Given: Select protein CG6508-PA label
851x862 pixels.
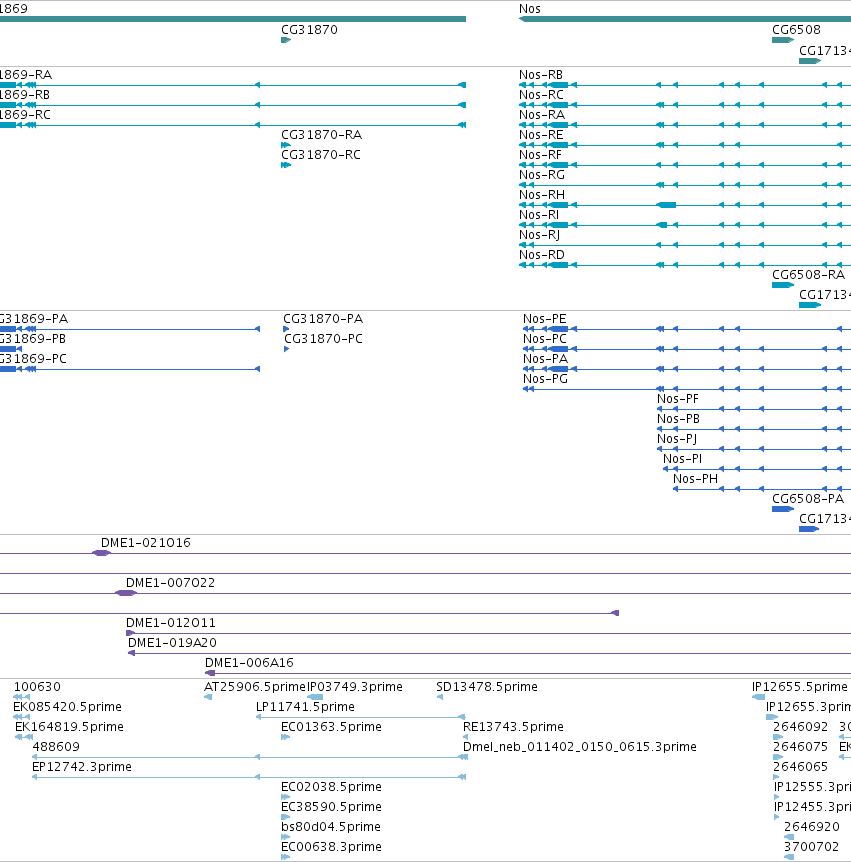Looking at the screenshot, I should [x=808, y=499].
